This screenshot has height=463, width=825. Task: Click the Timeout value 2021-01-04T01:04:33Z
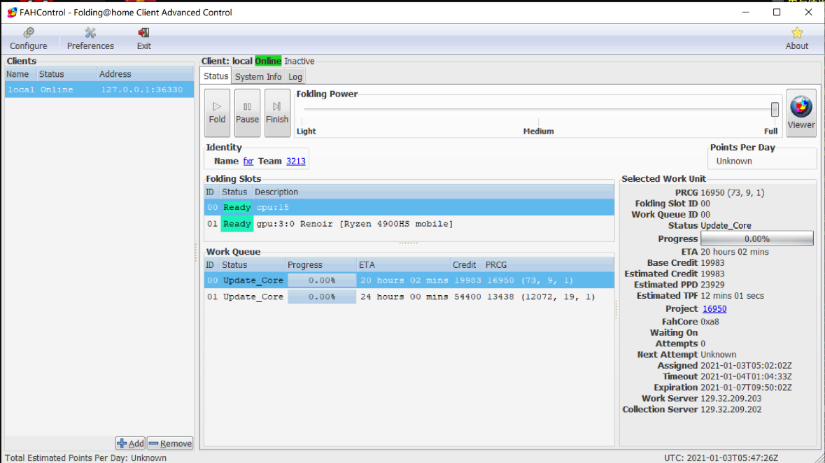746,377
